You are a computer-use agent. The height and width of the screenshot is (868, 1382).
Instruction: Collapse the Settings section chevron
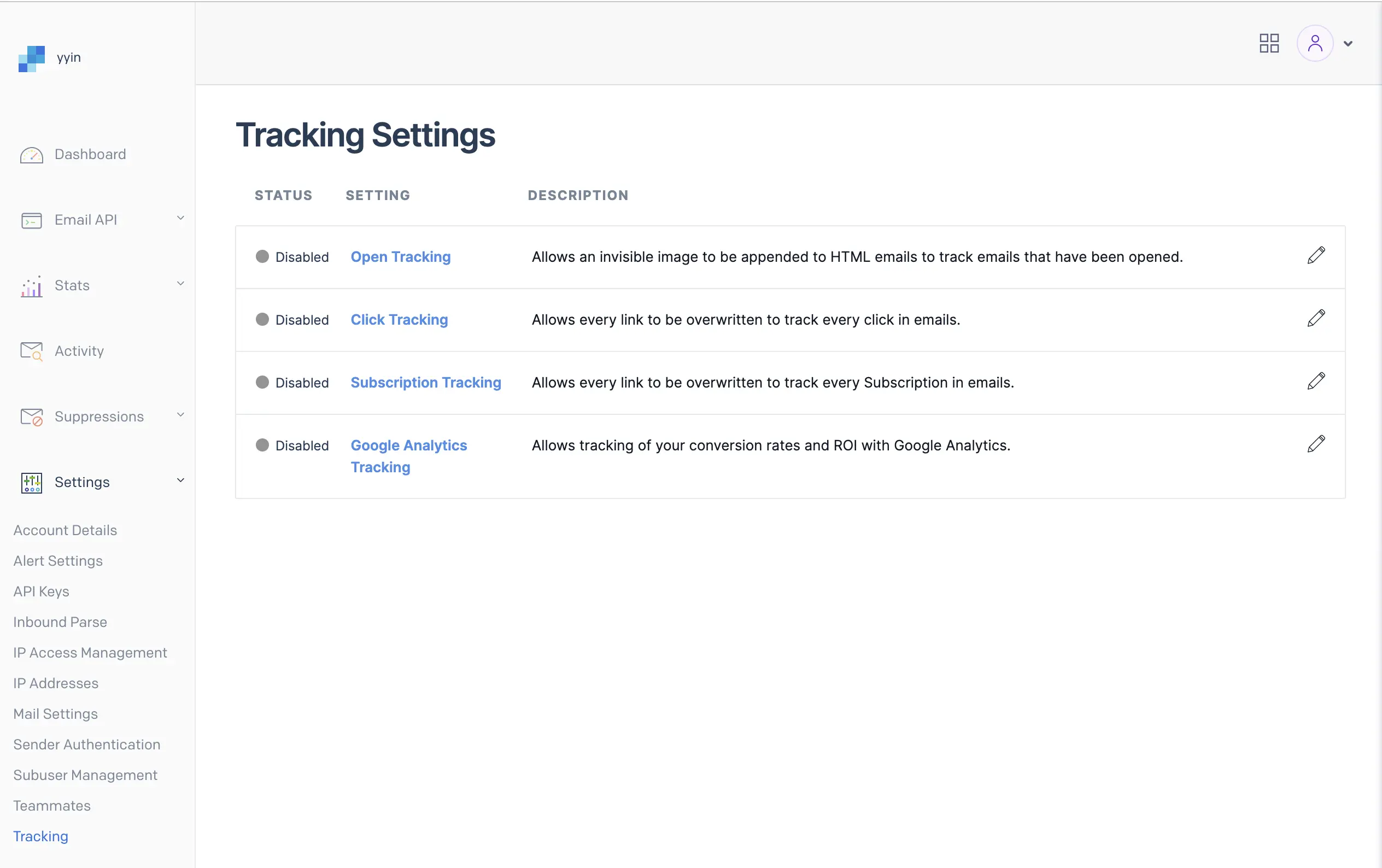pos(180,480)
